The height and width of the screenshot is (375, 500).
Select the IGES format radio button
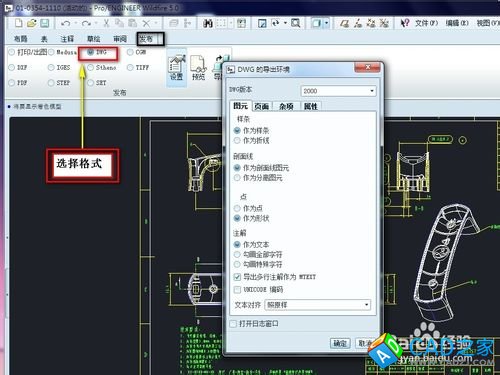pos(59,68)
